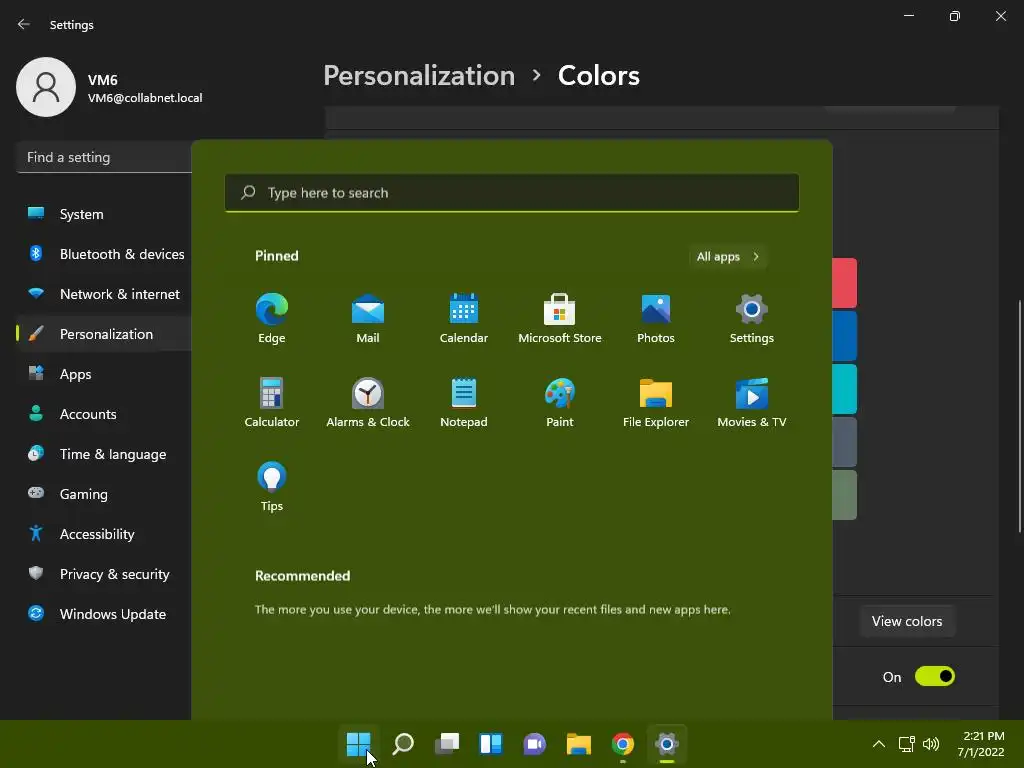Open Settings from pinned apps
This screenshot has height=768, width=1024.
point(752,319)
